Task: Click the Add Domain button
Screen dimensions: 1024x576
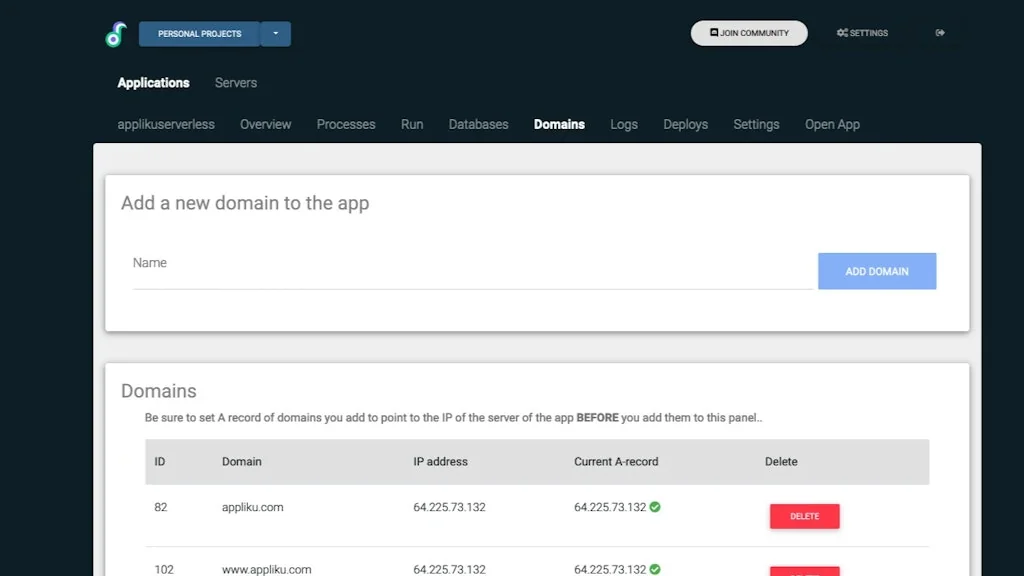Action: [x=877, y=270]
